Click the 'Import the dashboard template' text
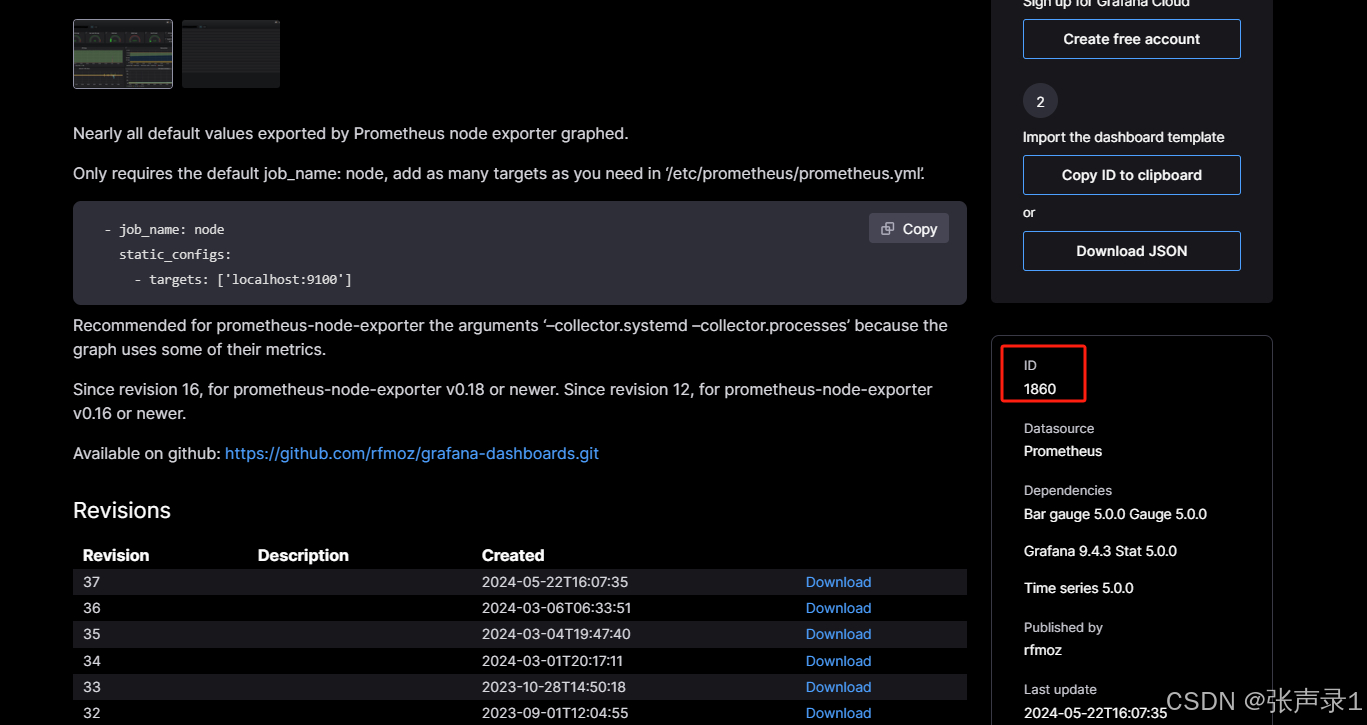The image size is (1367, 725). [x=1123, y=137]
